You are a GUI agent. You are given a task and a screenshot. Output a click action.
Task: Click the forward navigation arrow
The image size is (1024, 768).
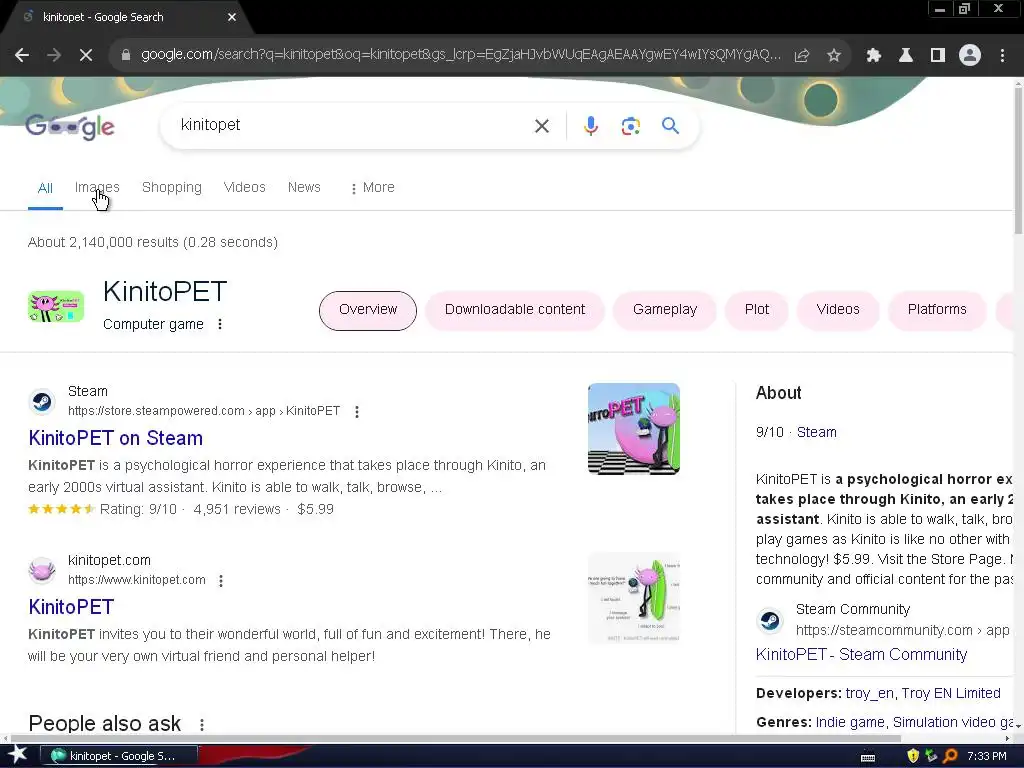(54, 56)
